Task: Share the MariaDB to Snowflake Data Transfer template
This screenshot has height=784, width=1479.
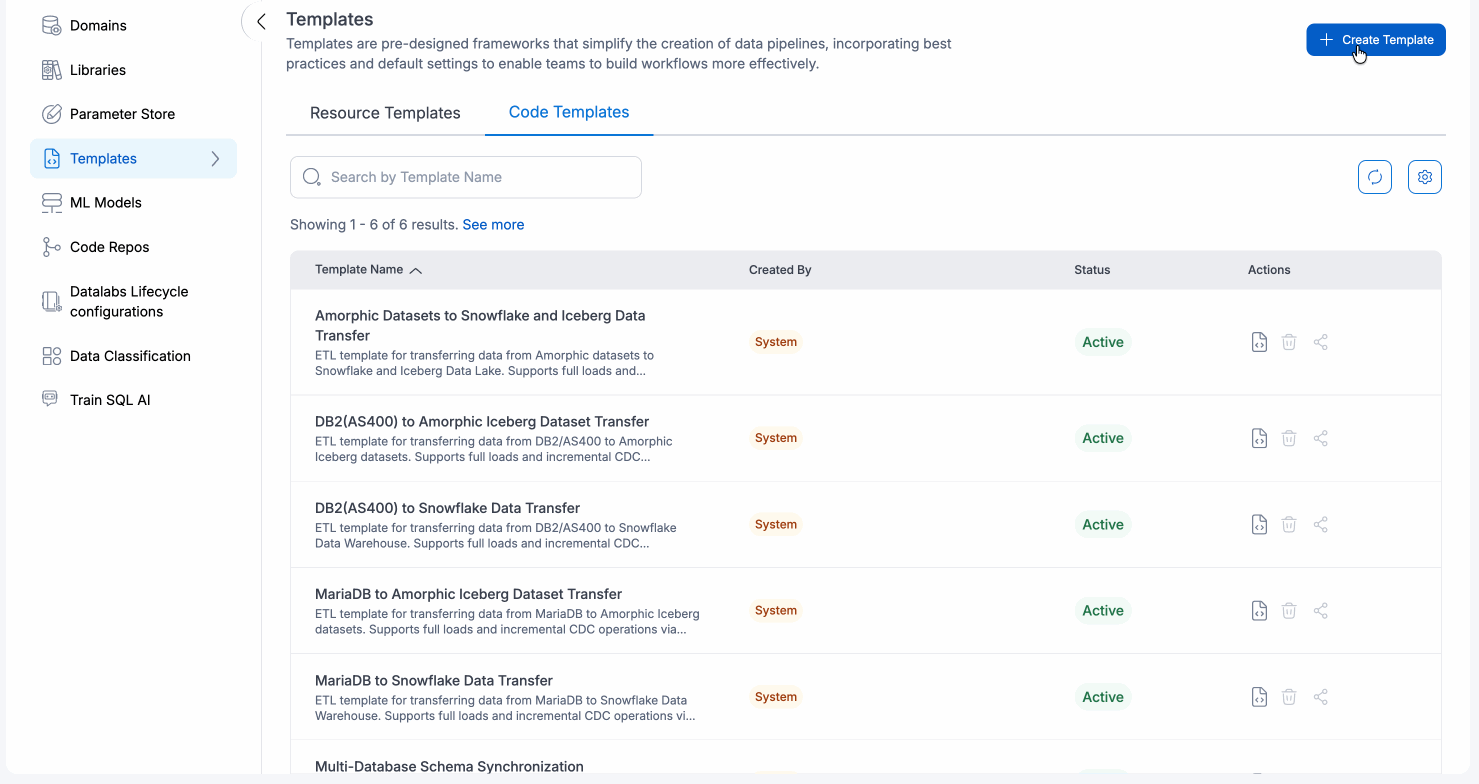Action: tap(1320, 697)
